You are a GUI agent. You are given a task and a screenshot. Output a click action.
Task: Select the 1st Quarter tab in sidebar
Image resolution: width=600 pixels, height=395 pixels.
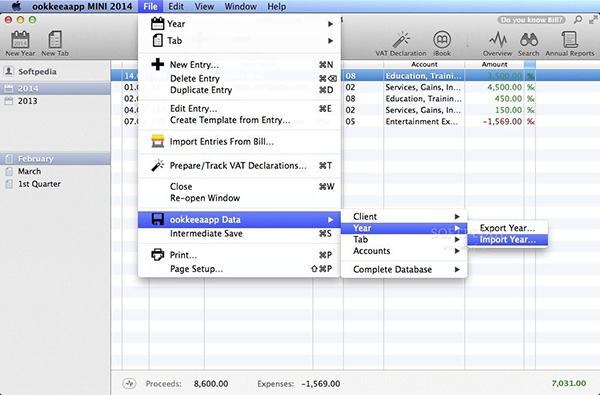coord(55,184)
